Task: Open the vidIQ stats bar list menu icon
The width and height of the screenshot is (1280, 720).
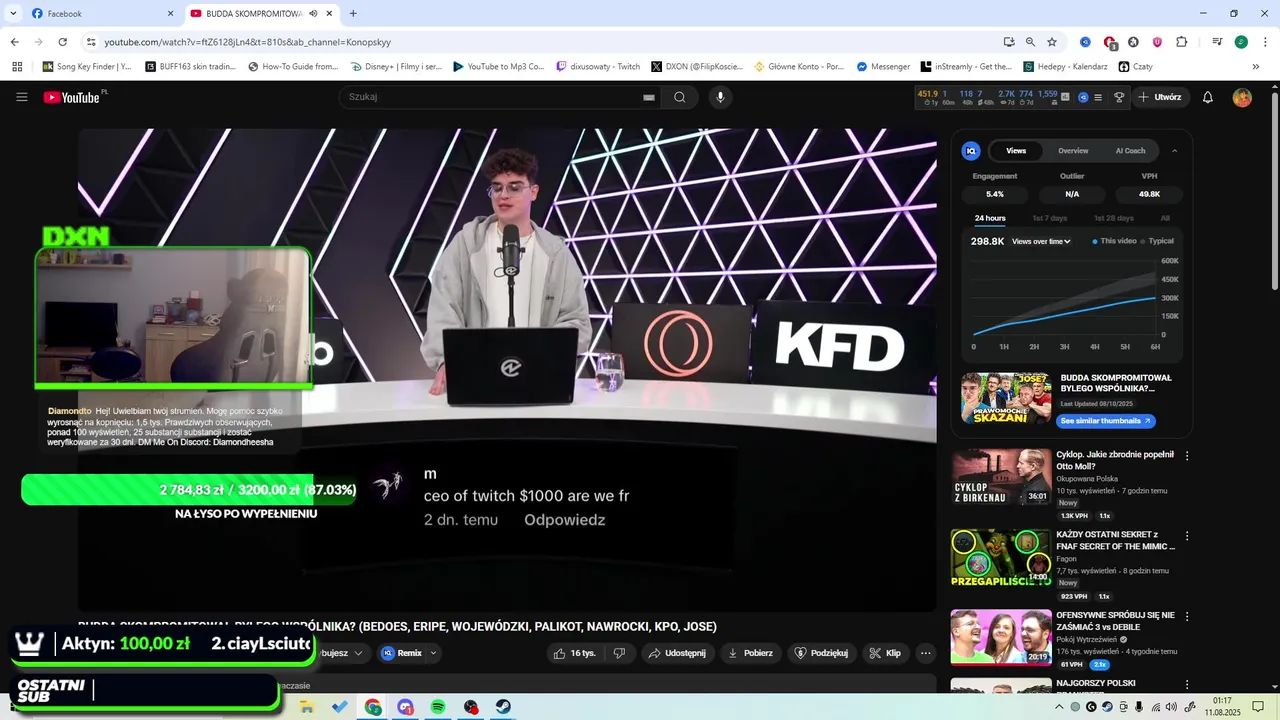Action: point(1098,97)
